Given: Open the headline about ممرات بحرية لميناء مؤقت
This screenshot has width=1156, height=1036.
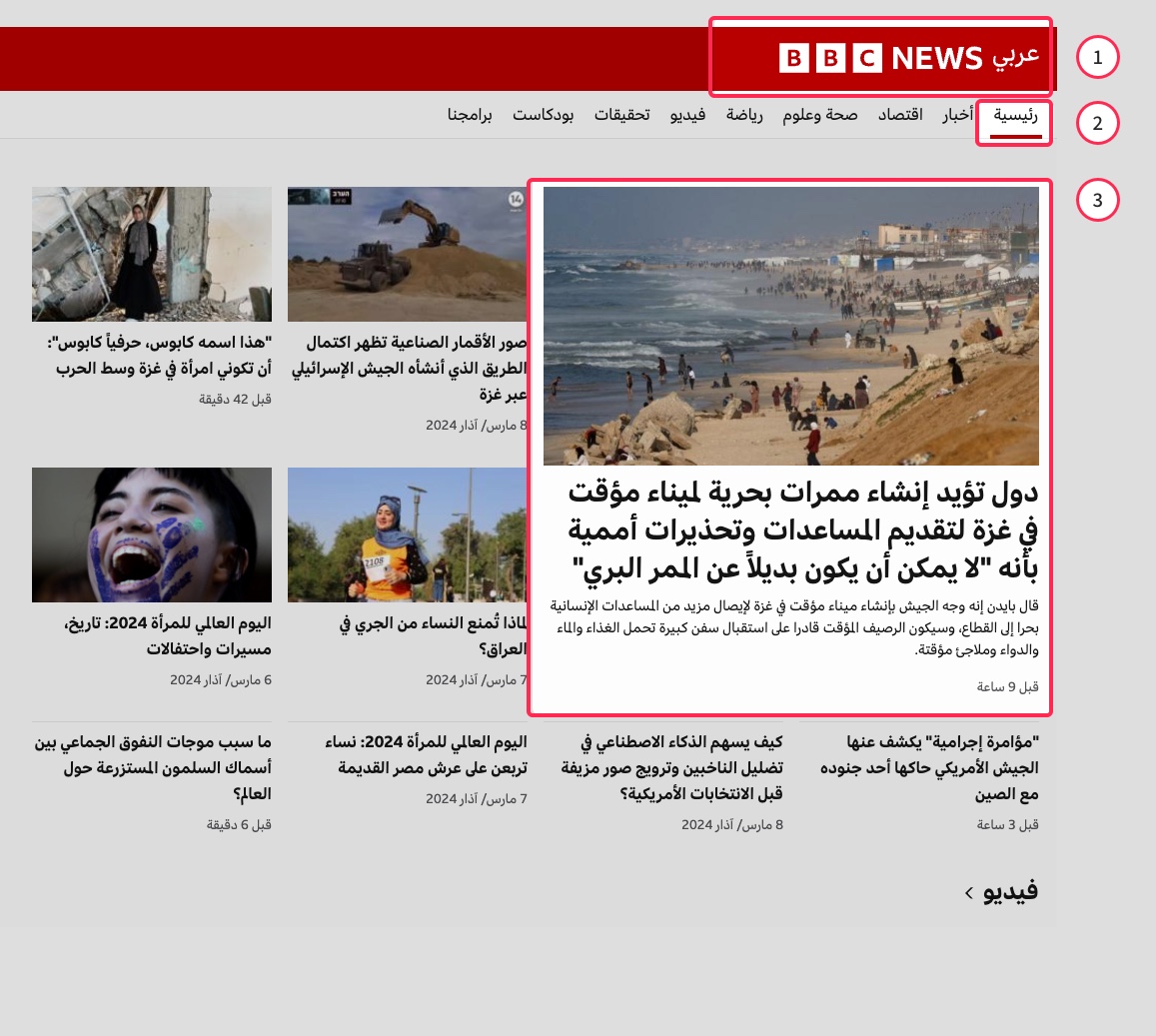Looking at the screenshot, I should click(x=803, y=530).
